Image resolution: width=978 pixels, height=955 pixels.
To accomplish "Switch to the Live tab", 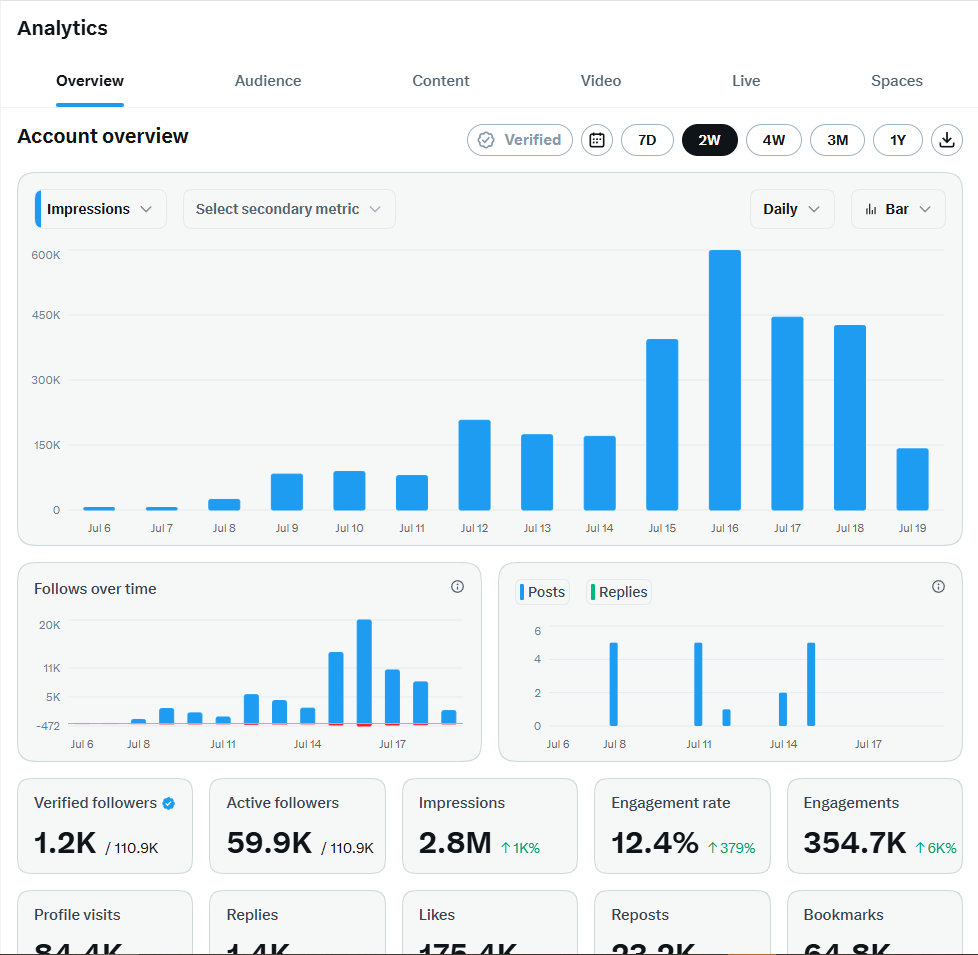I will coord(746,81).
